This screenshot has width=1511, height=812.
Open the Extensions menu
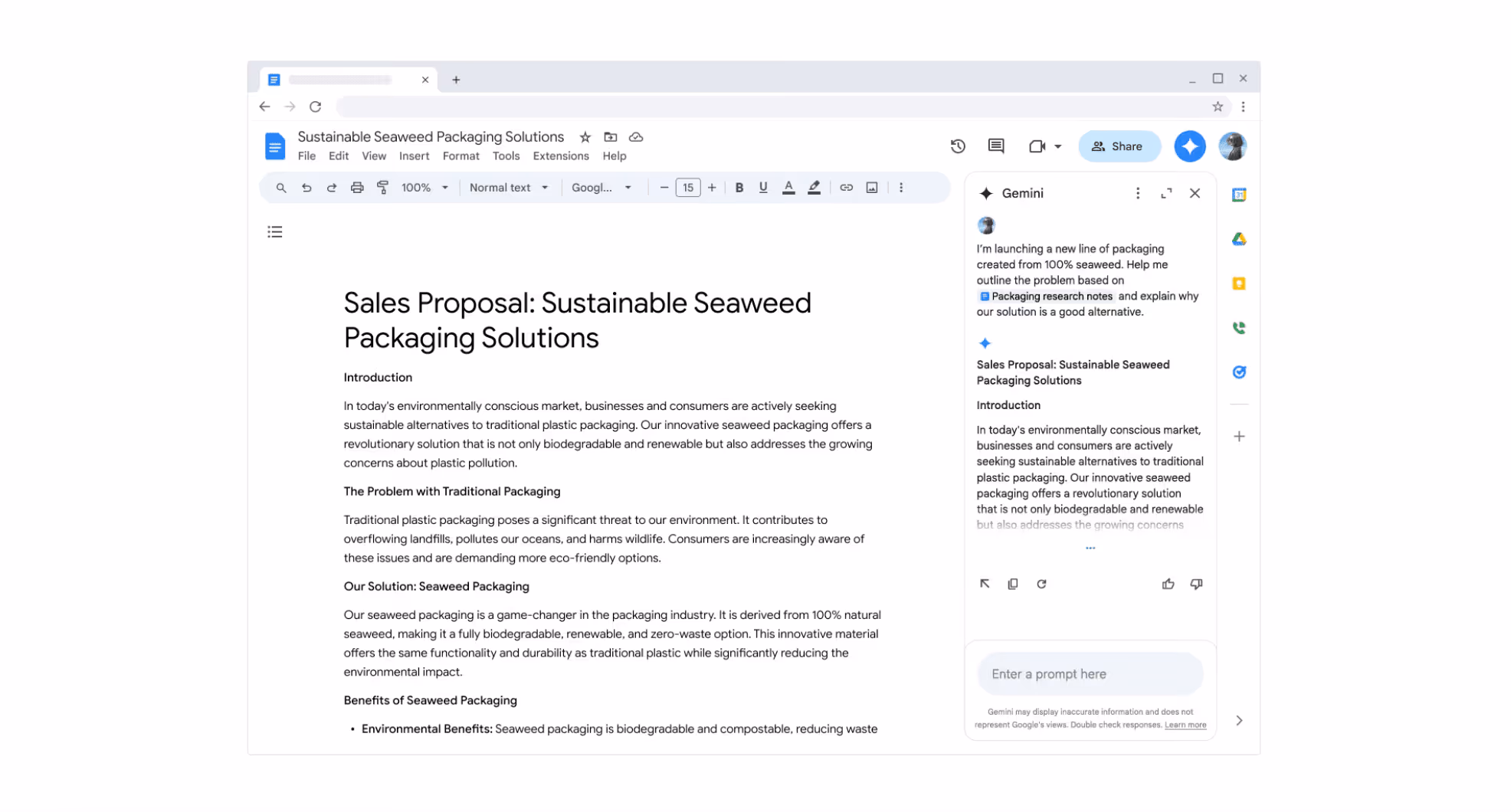pos(561,156)
